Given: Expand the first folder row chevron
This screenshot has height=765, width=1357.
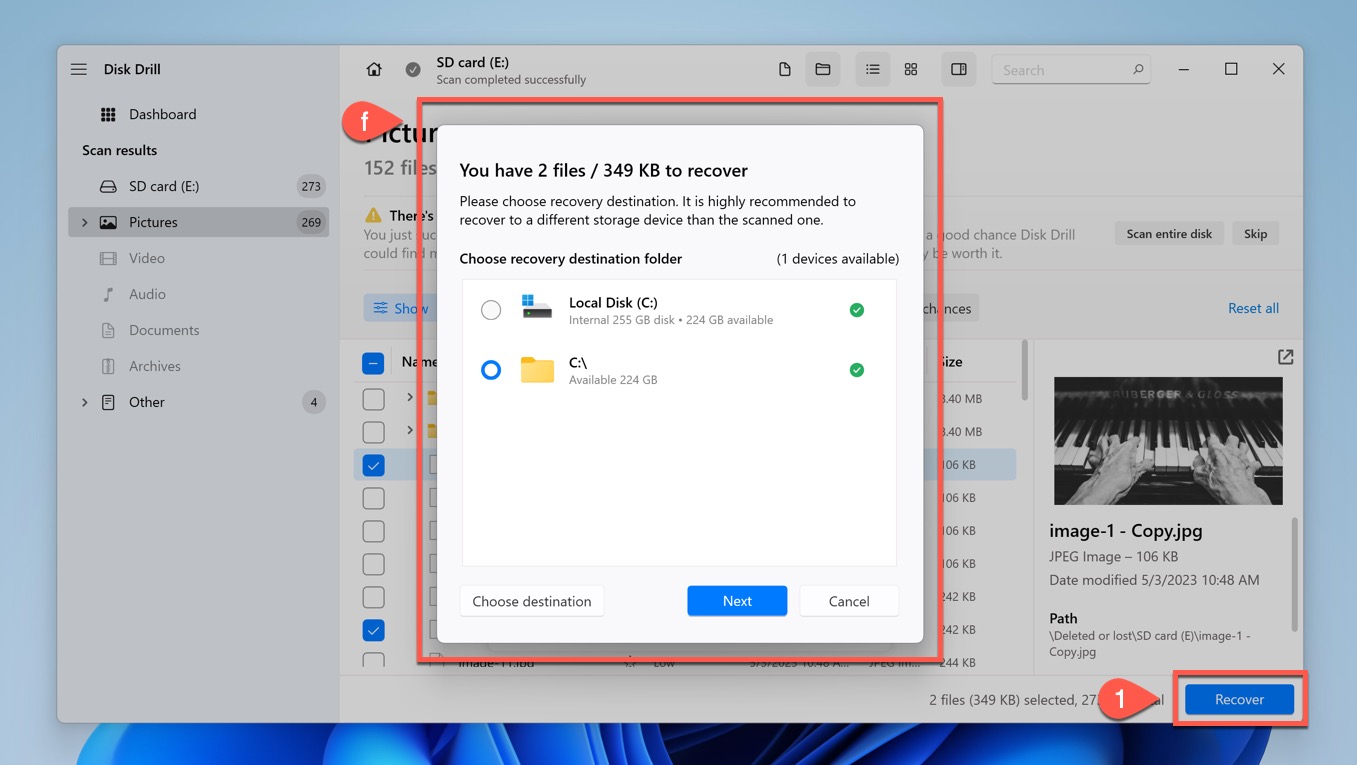Looking at the screenshot, I should coord(410,398).
